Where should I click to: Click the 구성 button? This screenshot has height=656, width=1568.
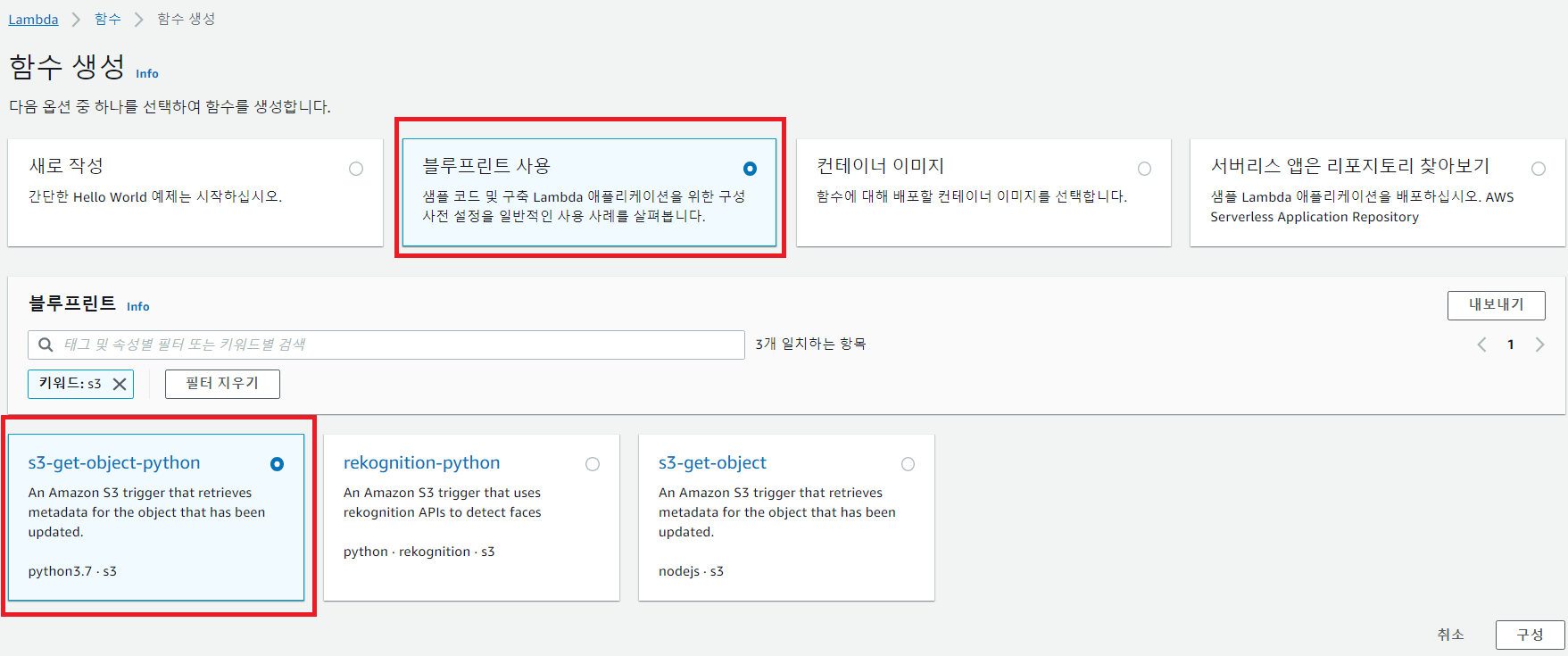coord(1530,635)
